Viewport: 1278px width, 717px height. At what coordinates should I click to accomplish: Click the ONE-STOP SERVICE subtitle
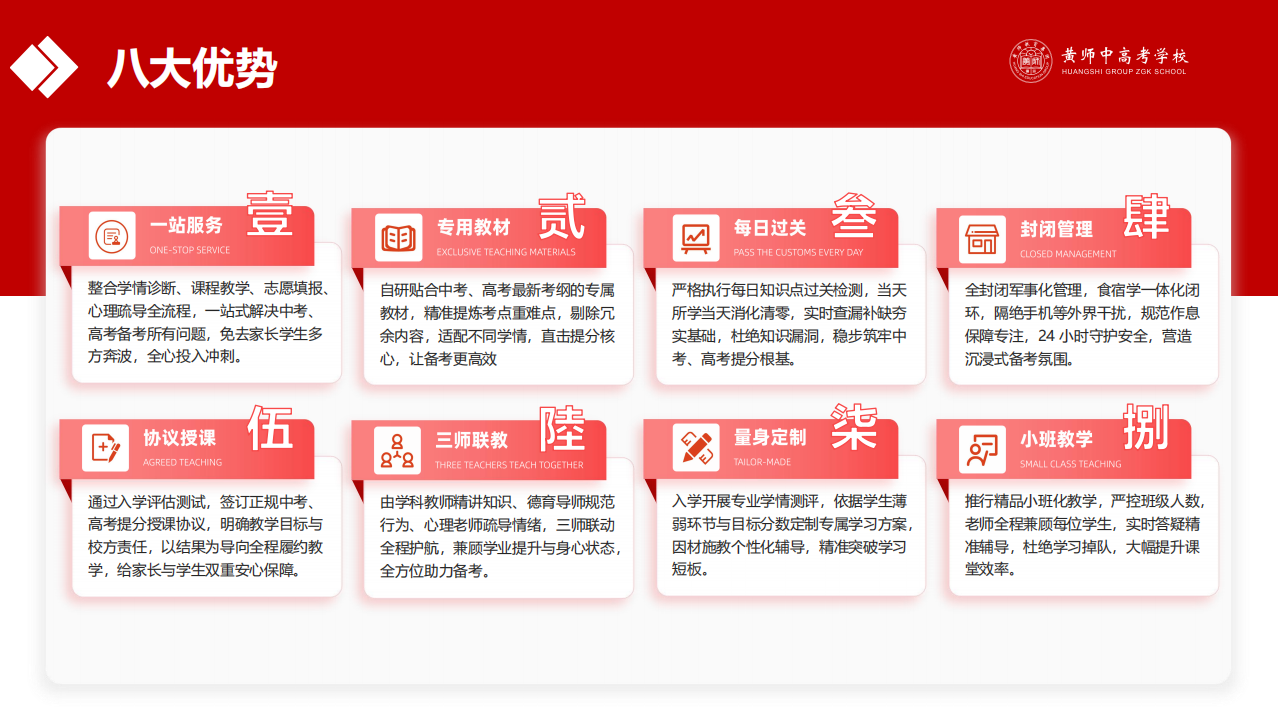(190, 250)
